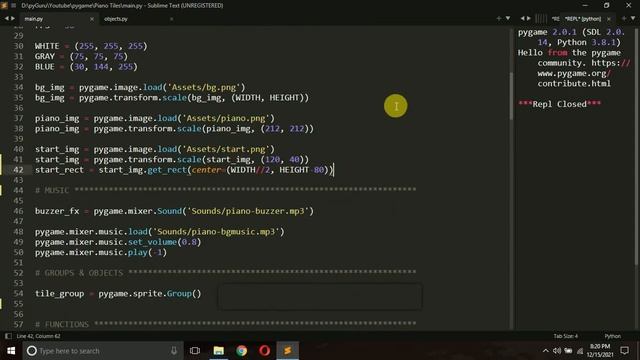The width and height of the screenshot is (640, 360).
Task: Activate the search microphone icon
Action: 174,351
